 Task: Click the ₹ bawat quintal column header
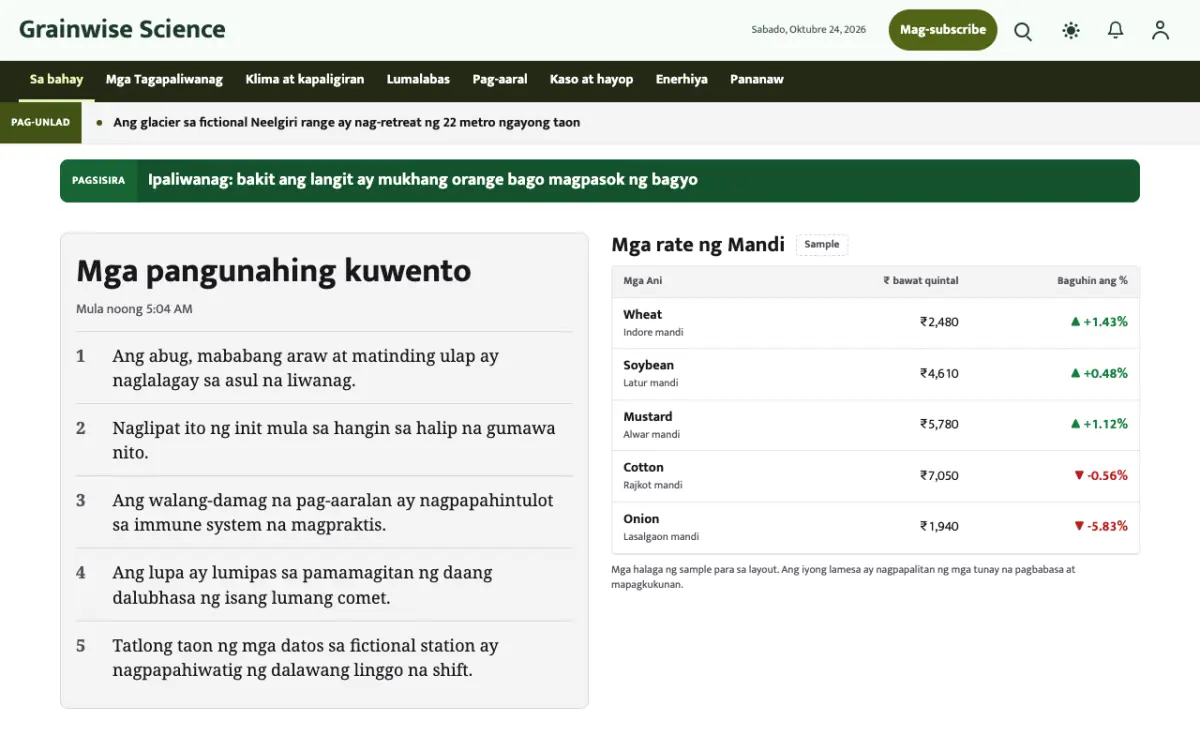(921, 281)
